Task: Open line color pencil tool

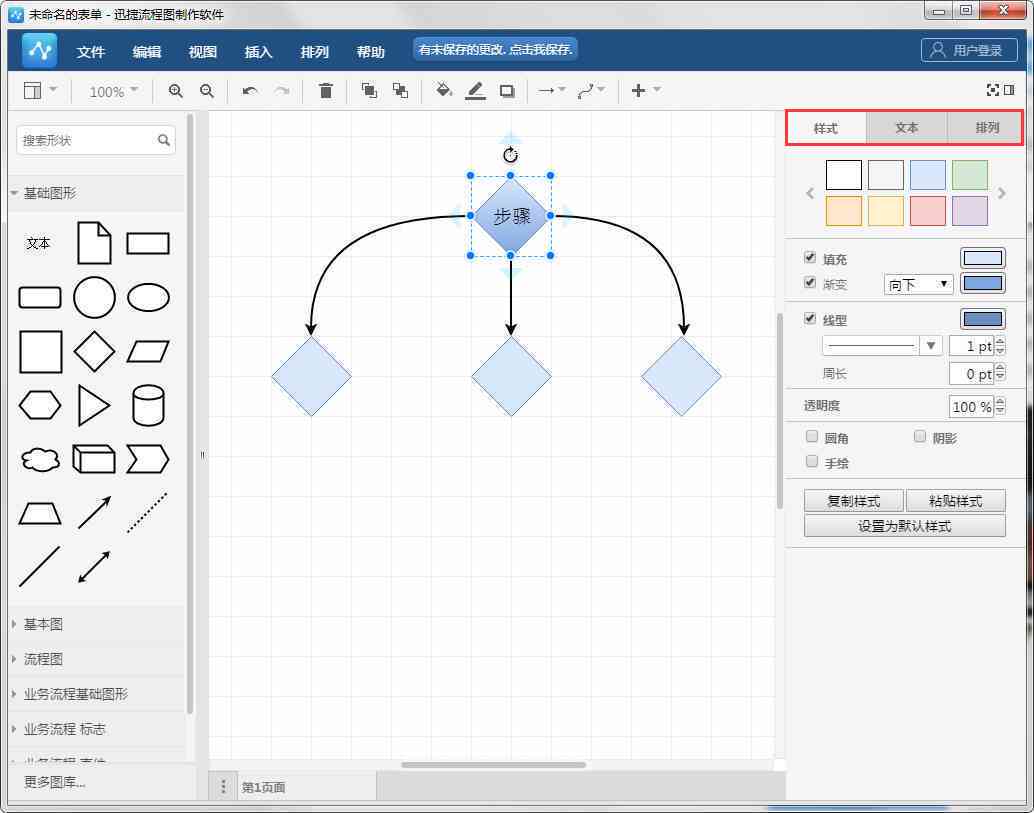Action: (x=475, y=90)
